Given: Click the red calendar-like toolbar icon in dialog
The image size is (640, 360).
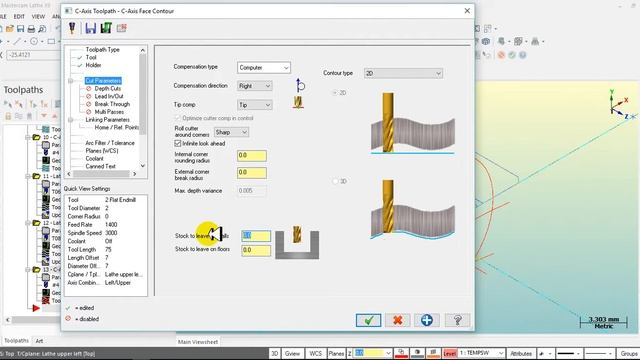Looking at the screenshot, I should (122, 28).
